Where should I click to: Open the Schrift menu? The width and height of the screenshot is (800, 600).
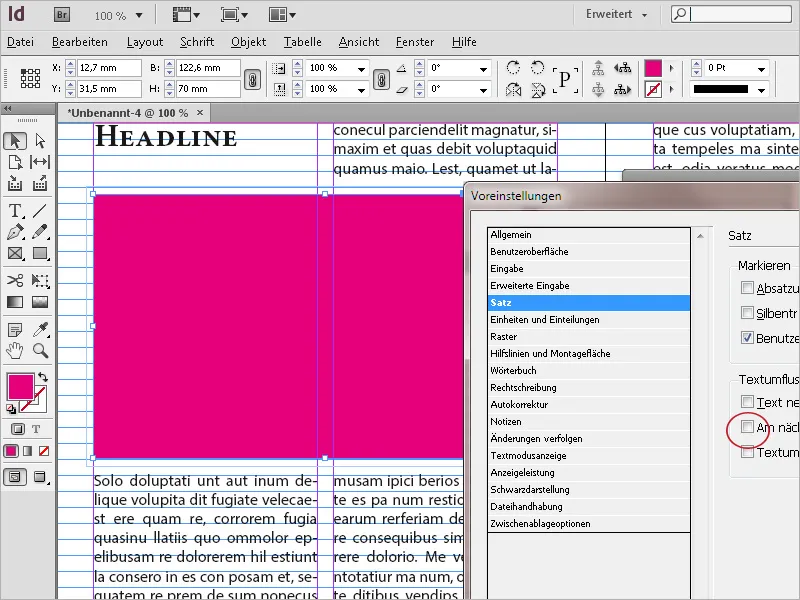197,42
